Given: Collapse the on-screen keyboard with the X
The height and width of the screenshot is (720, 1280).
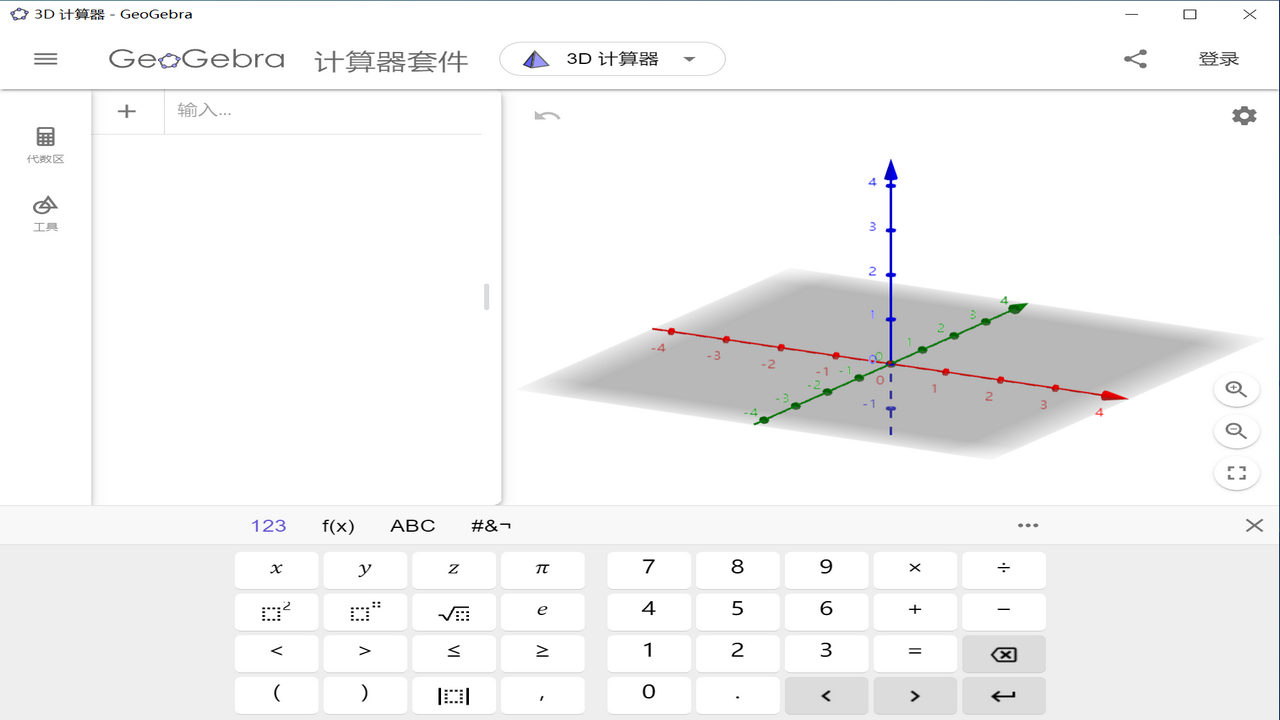Looking at the screenshot, I should point(1255,524).
